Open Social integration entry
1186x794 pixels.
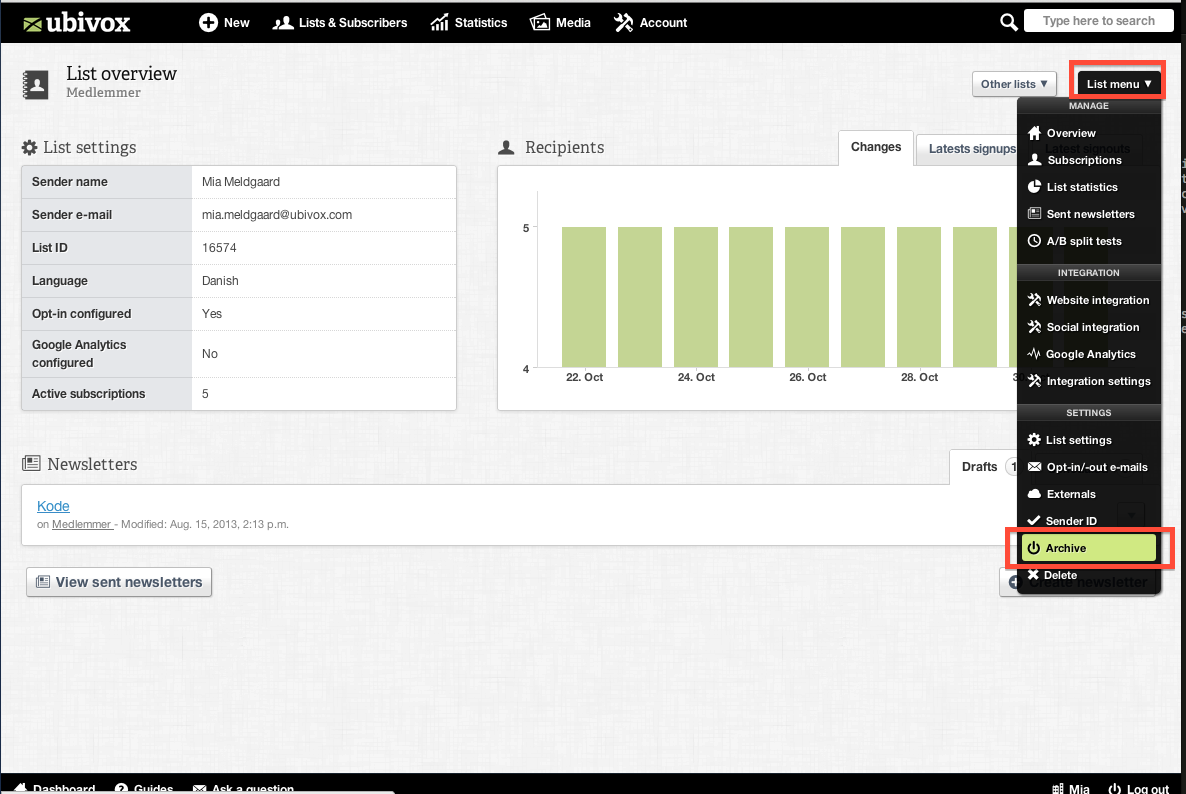1088,327
